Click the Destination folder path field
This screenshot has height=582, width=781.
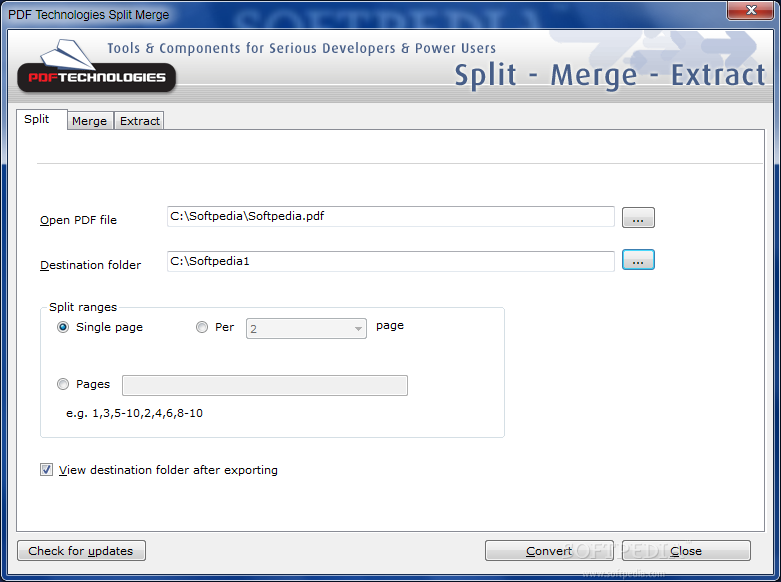(x=390, y=262)
